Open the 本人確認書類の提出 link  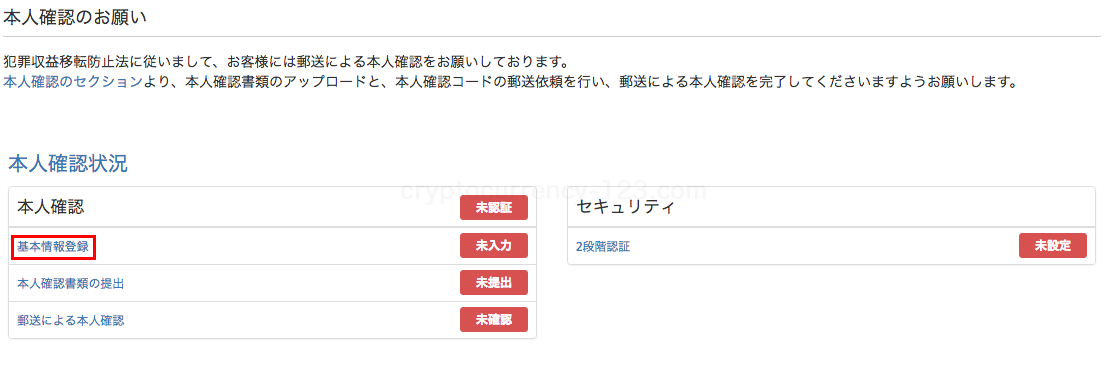(x=71, y=283)
